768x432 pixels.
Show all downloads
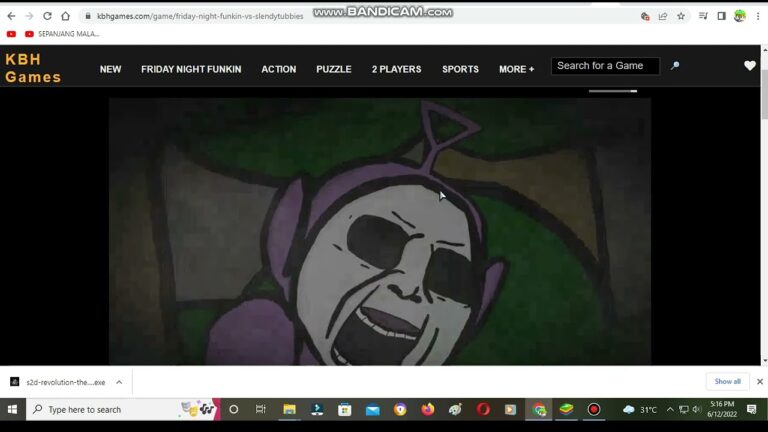point(727,382)
